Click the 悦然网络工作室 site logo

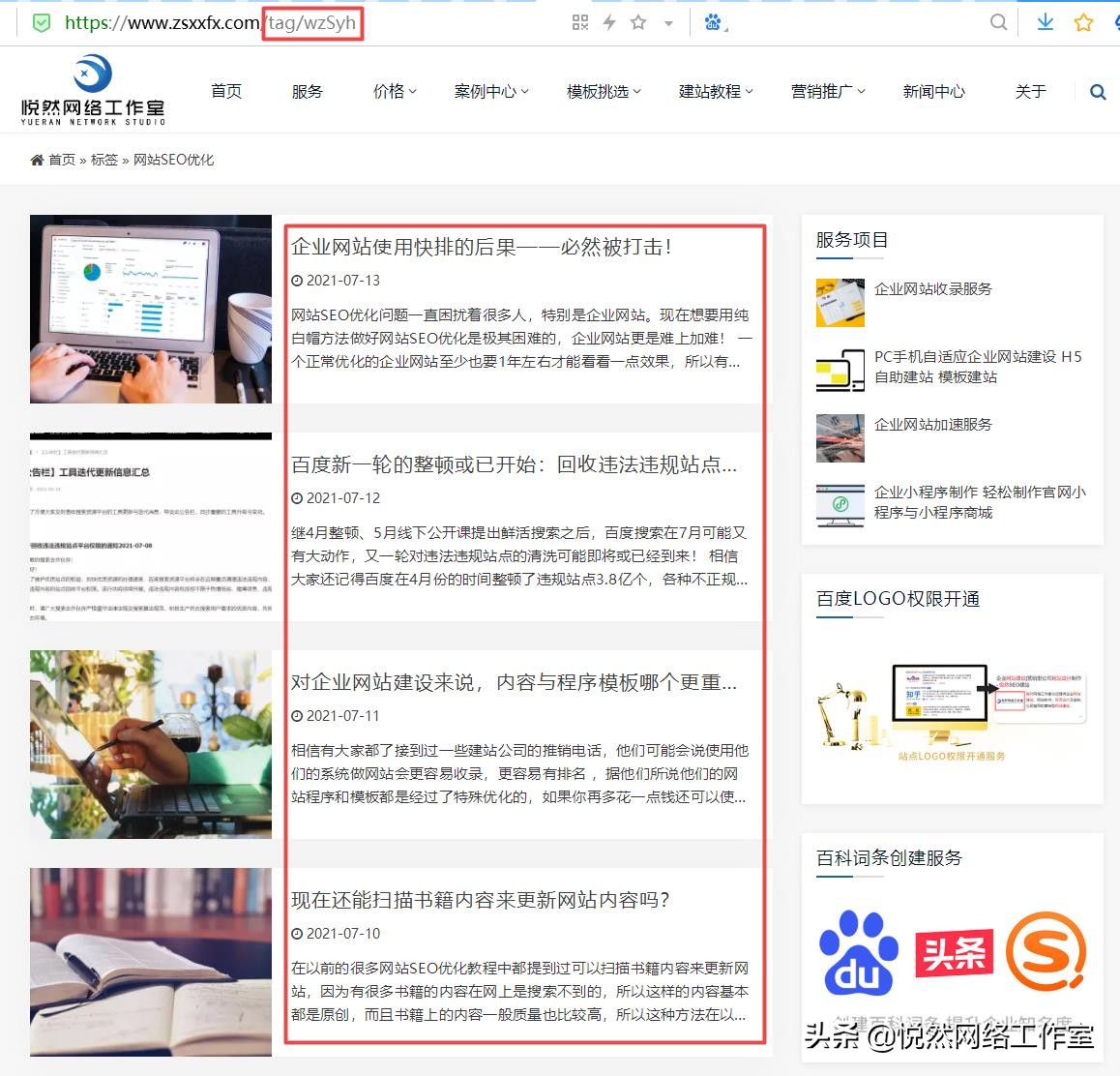click(93, 90)
